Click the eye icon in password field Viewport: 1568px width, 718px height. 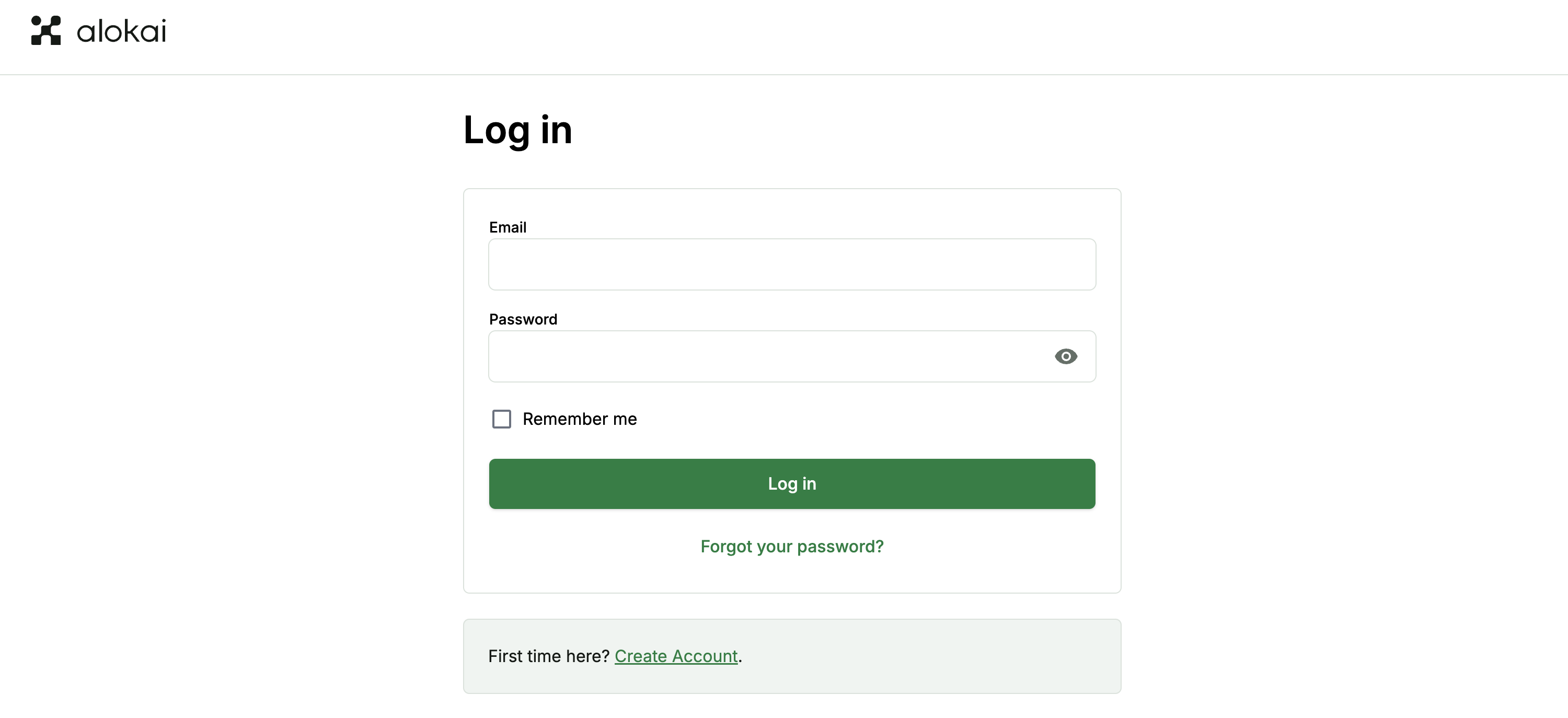pyautogui.click(x=1066, y=356)
